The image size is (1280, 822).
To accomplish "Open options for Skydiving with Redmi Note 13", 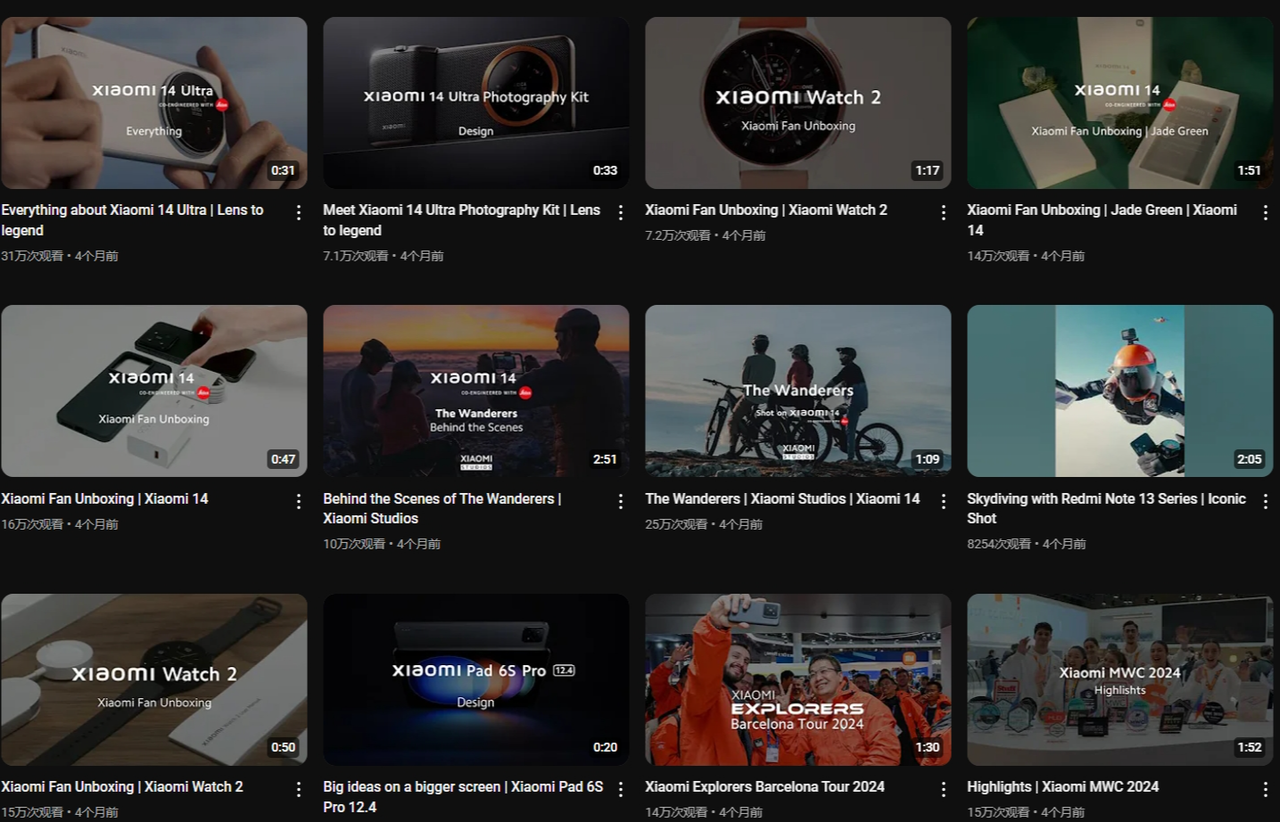I will pyautogui.click(x=1264, y=501).
